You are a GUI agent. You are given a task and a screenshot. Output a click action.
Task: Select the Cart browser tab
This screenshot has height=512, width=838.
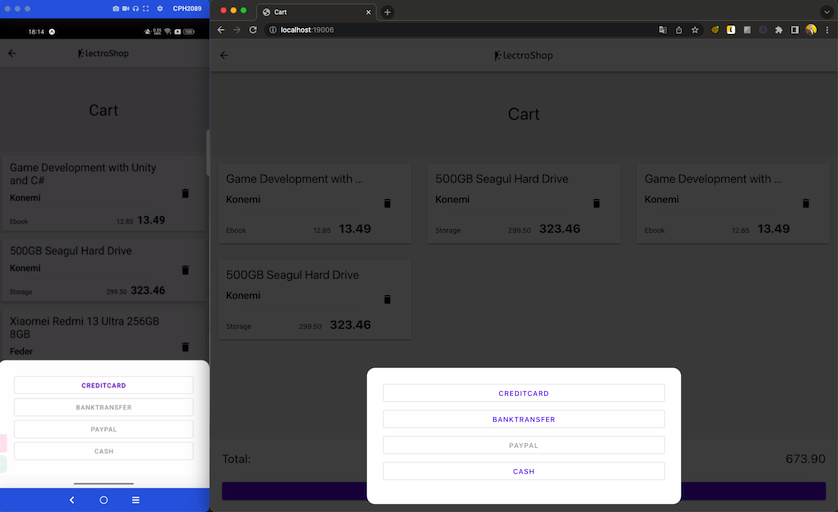[x=316, y=12]
